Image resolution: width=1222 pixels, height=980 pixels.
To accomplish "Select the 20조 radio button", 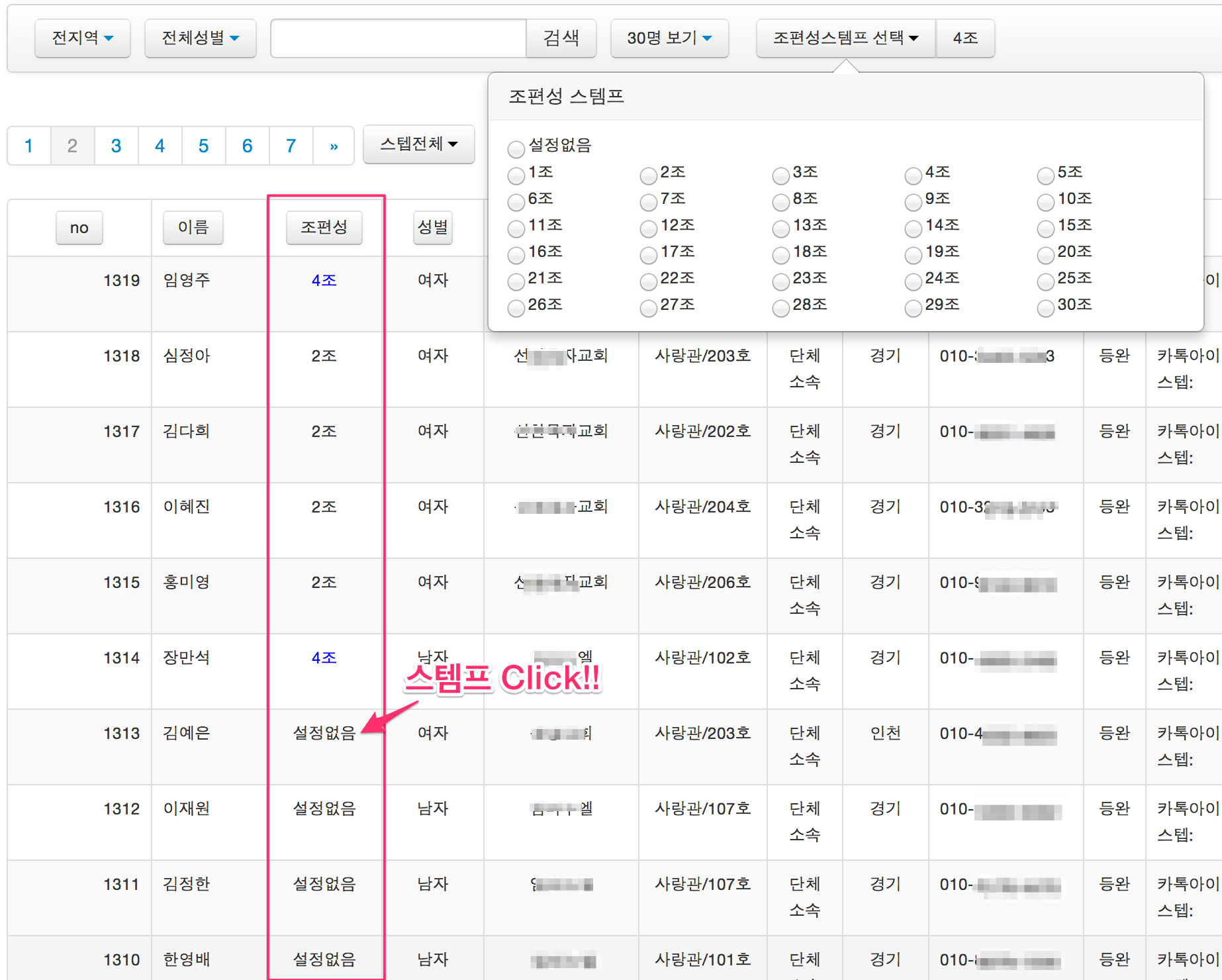I will (1046, 255).
